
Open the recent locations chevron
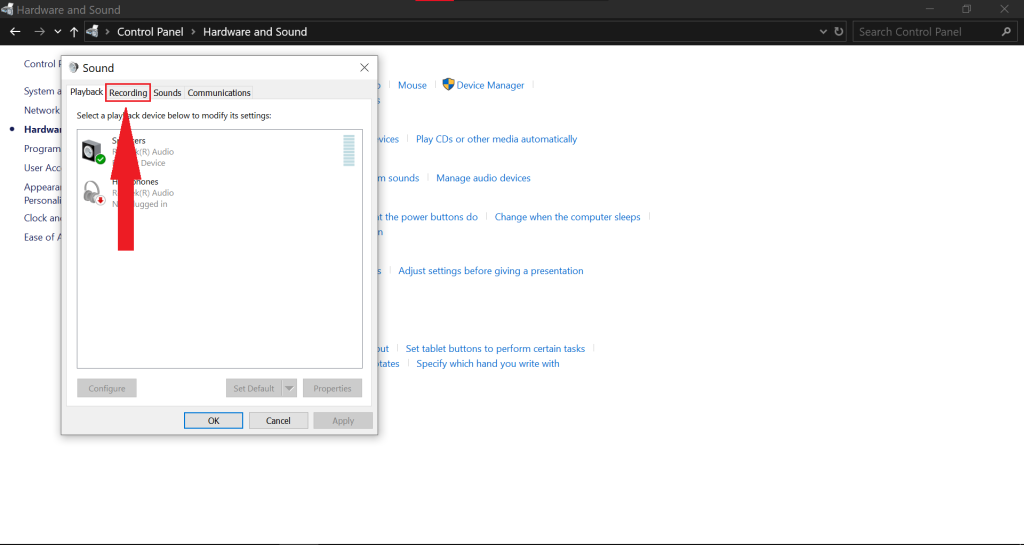click(57, 31)
